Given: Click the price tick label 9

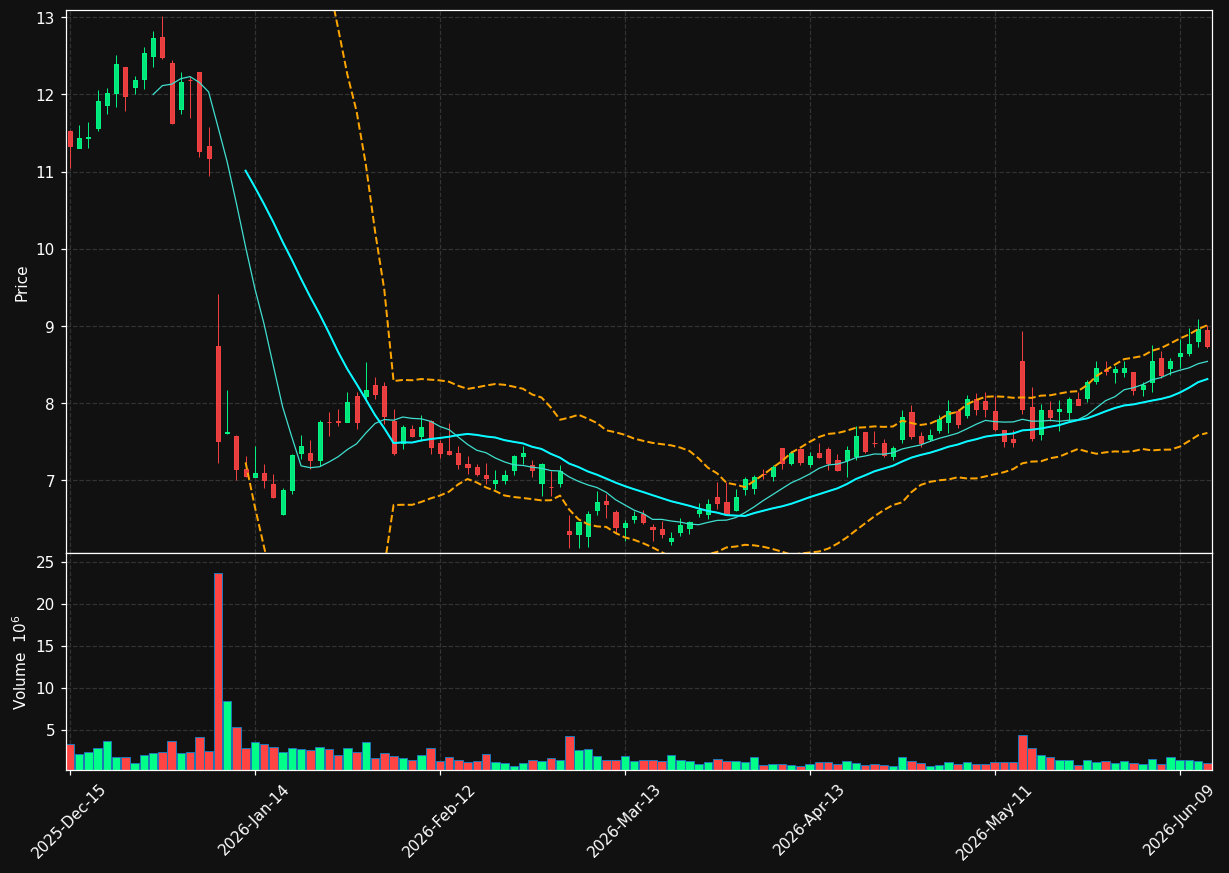Looking at the screenshot, I should pos(52,327).
